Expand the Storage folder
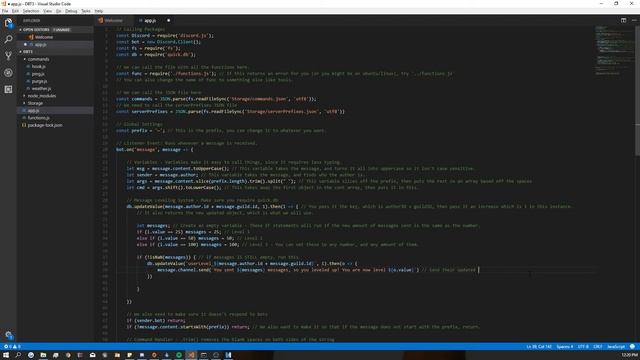Image resolution: width=640 pixels, height=360 pixels. [35, 103]
